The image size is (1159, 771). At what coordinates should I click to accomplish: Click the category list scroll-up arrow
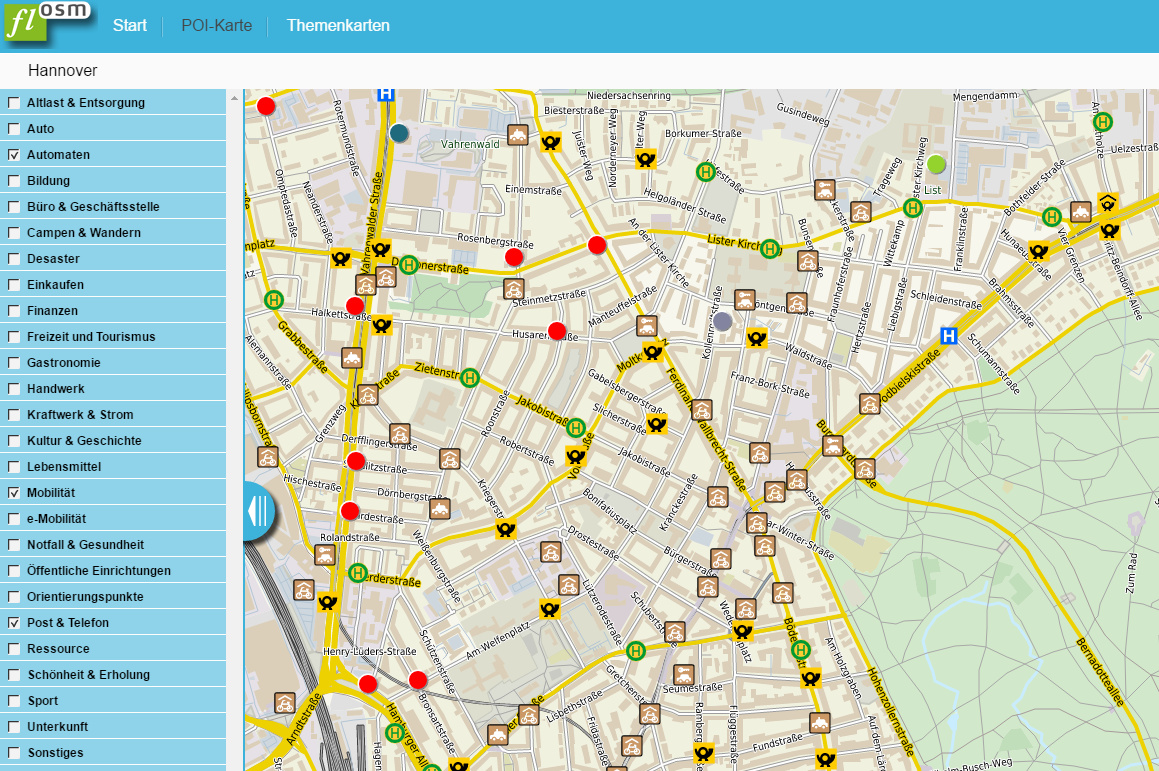pyautogui.click(x=235, y=98)
